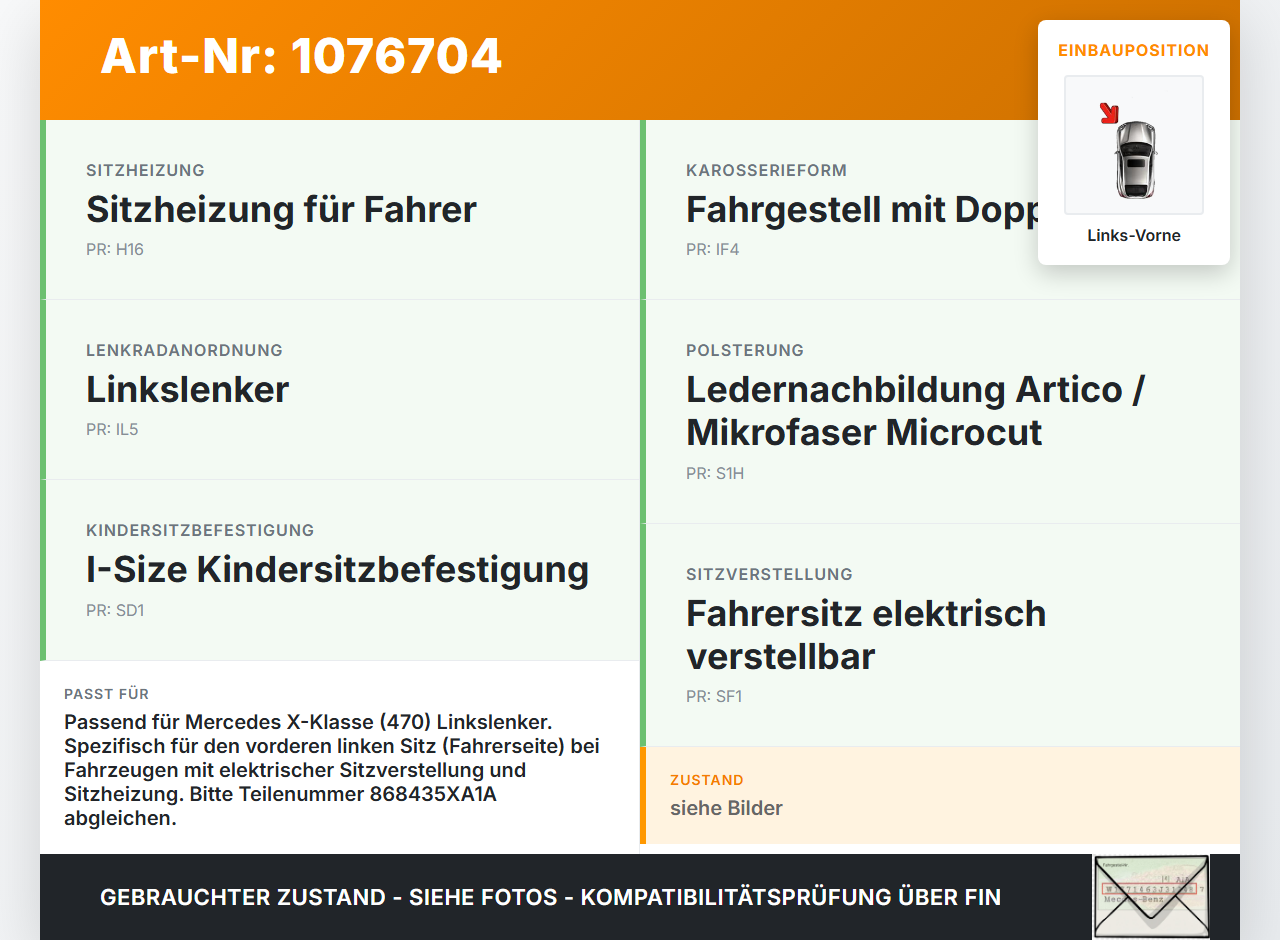
Task: Click the Links-Vorne label
Action: [1134, 236]
